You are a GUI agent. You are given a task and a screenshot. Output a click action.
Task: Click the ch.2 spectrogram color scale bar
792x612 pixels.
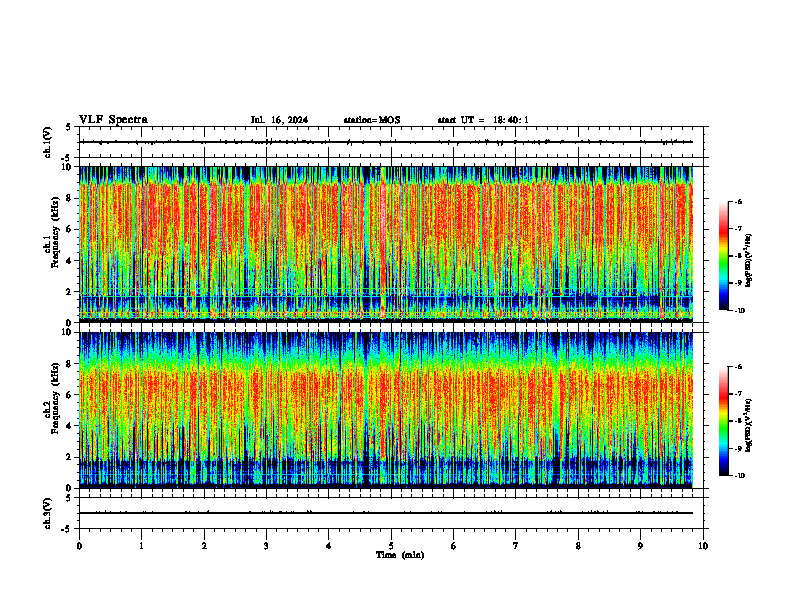723,421
